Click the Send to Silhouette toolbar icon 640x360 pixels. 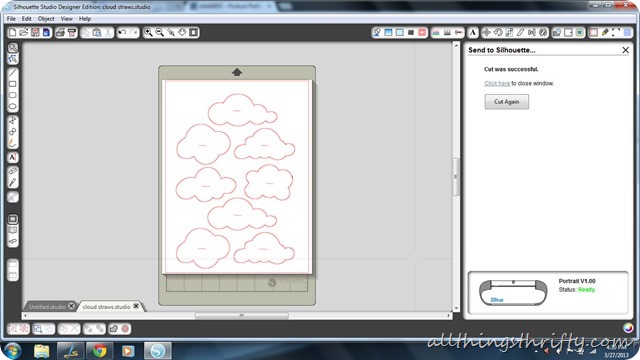[x=71, y=32]
